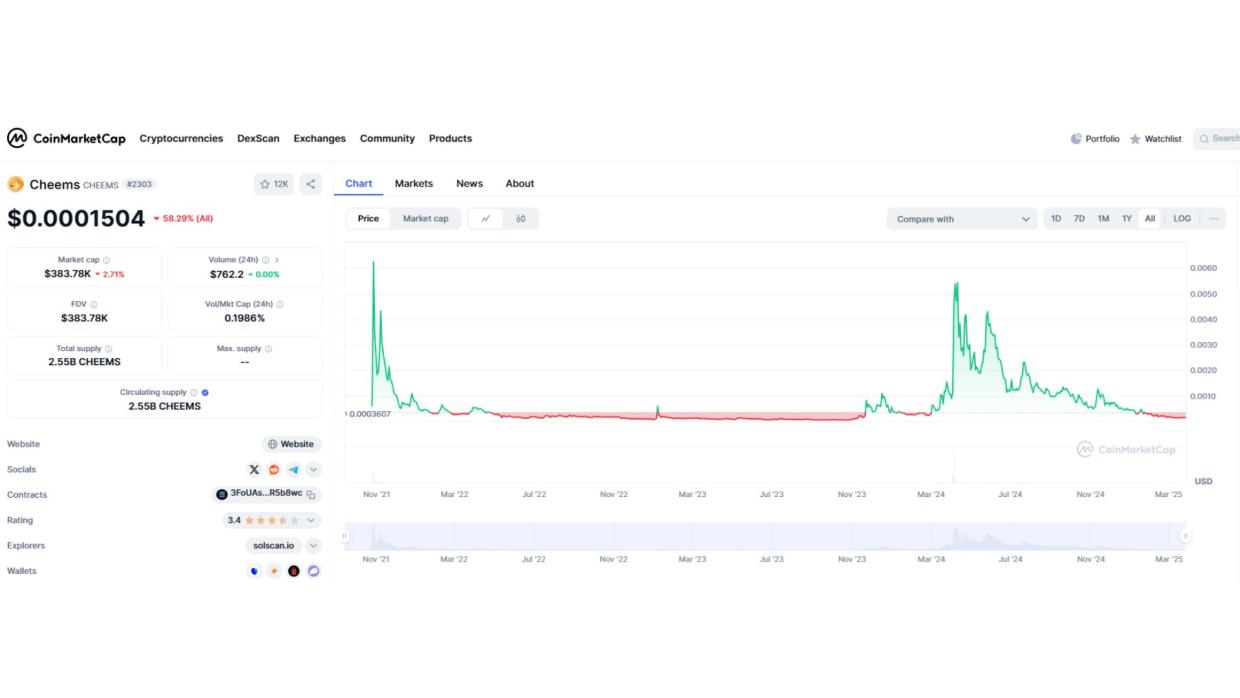Click the third dark wallet icon

[294, 571]
